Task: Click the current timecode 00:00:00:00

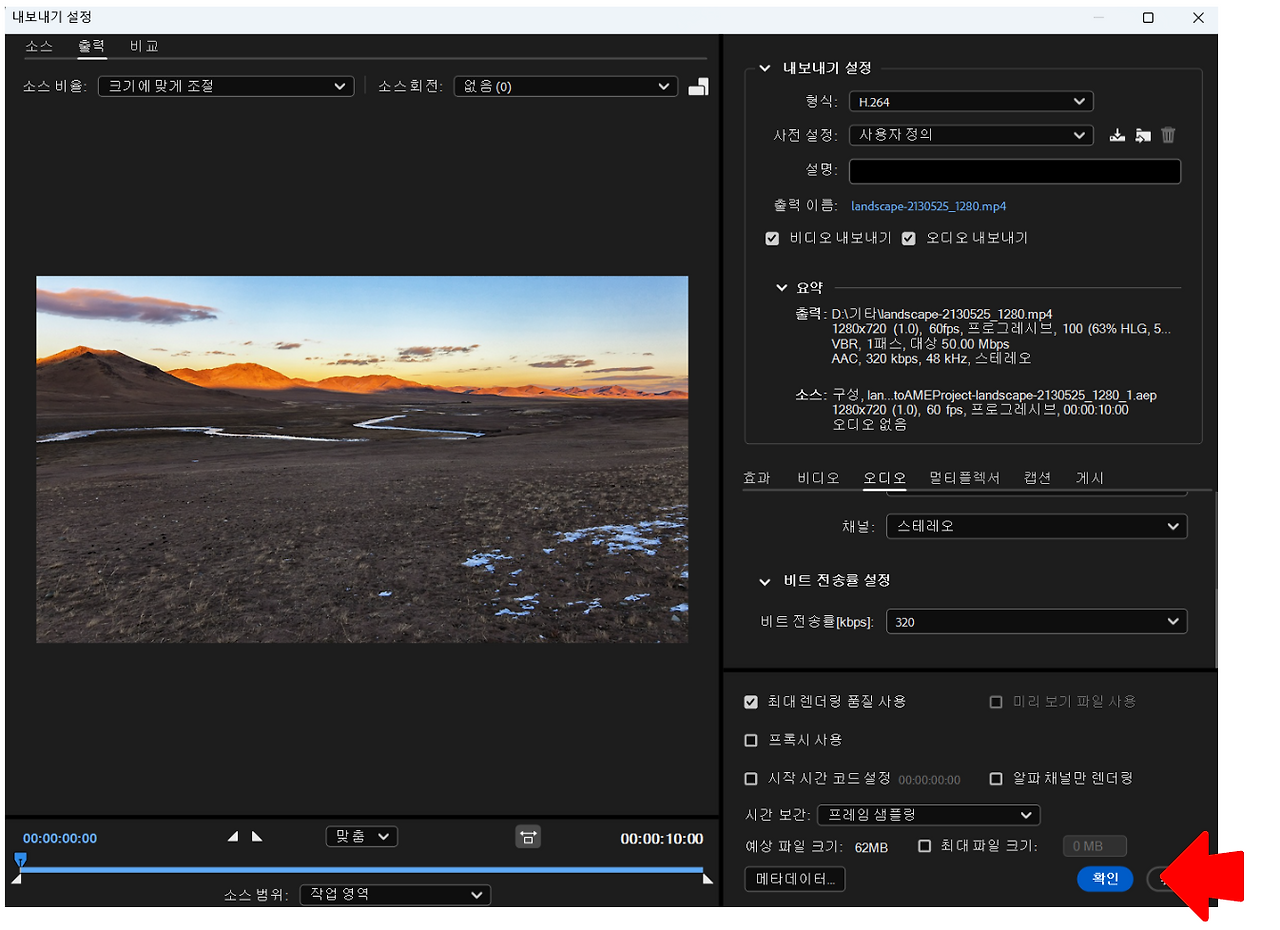Action: click(x=60, y=839)
